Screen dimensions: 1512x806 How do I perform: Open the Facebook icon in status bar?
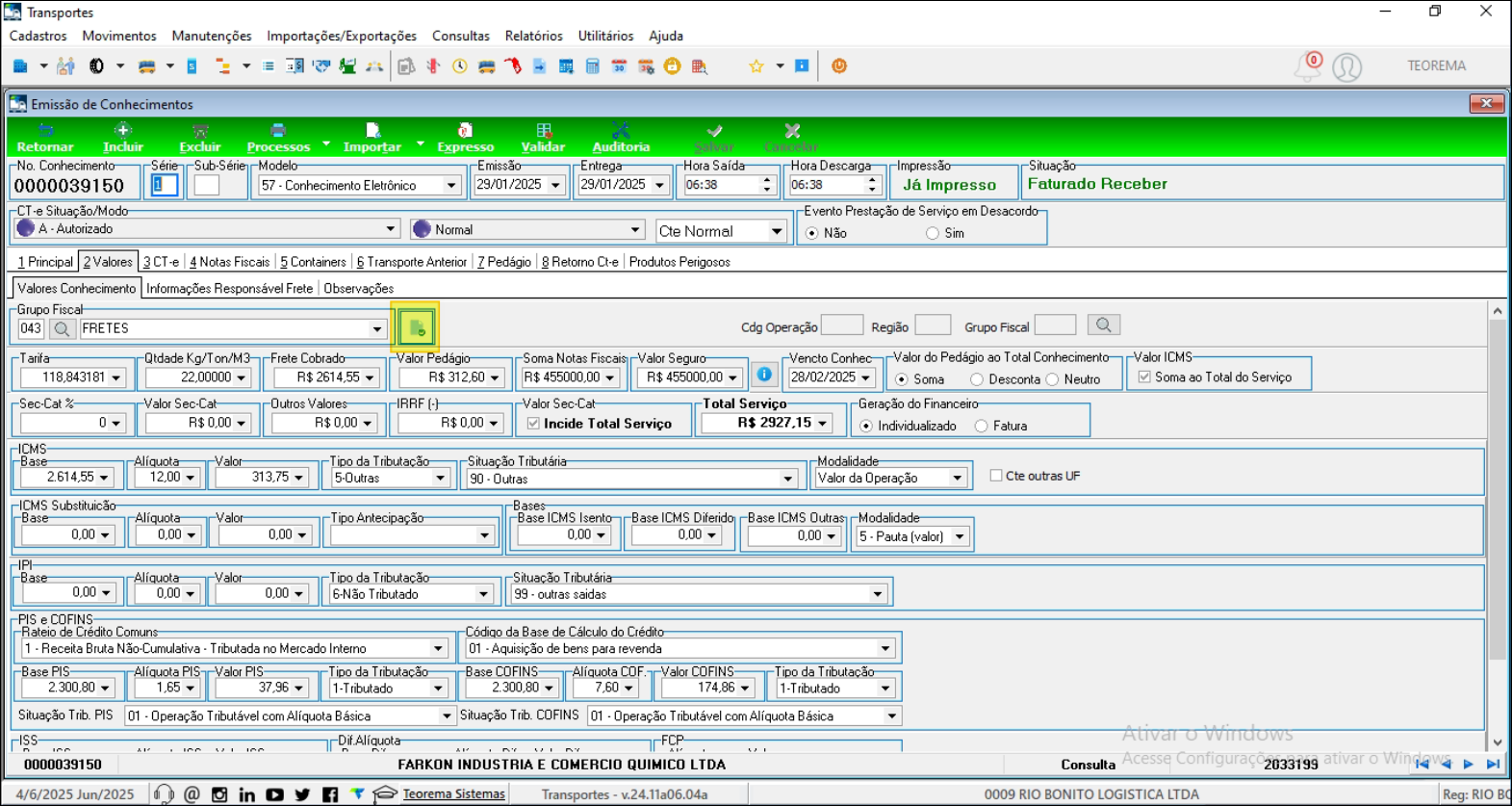pyautogui.click(x=330, y=794)
